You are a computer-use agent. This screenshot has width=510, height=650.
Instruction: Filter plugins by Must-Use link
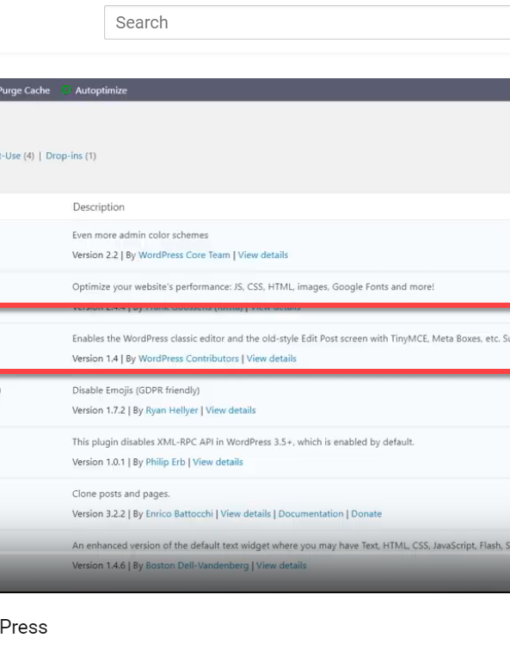click(10, 156)
